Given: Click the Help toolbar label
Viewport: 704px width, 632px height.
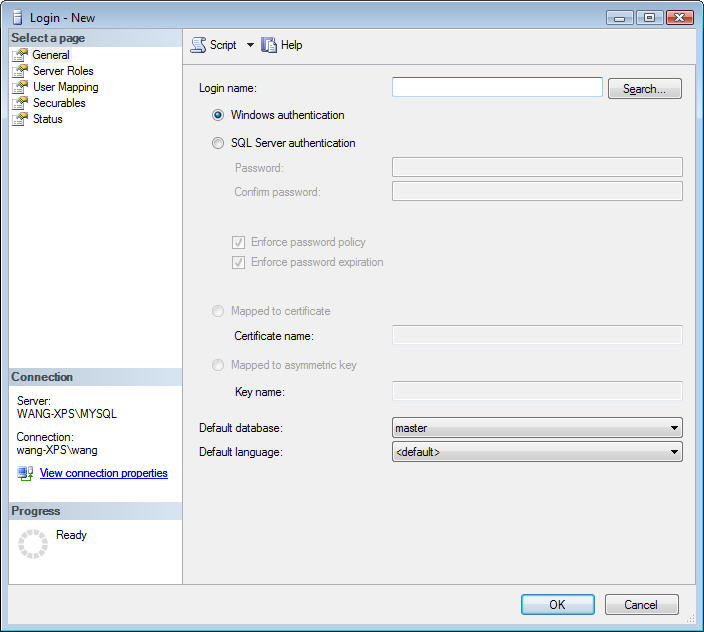Looking at the screenshot, I should [x=291, y=45].
